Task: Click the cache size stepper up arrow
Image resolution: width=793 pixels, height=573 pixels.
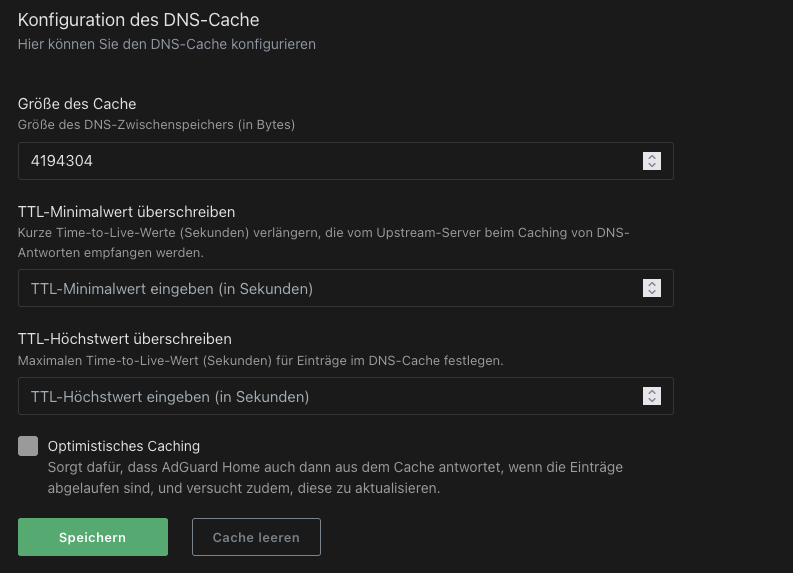Action: click(x=652, y=156)
